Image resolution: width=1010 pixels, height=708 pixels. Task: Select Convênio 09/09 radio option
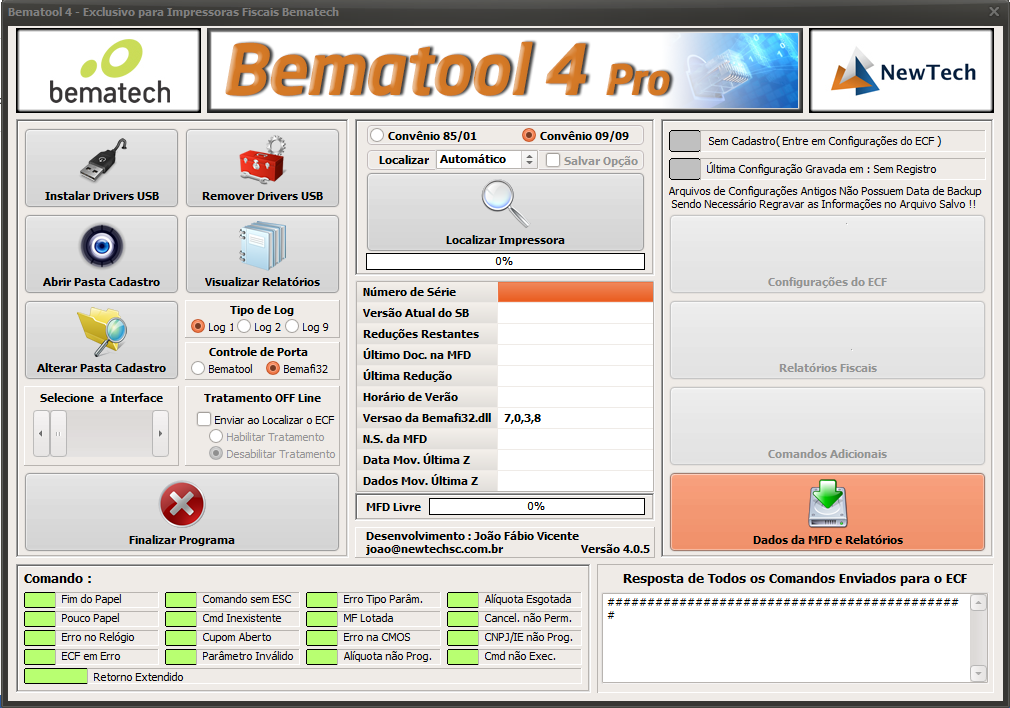pos(528,135)
